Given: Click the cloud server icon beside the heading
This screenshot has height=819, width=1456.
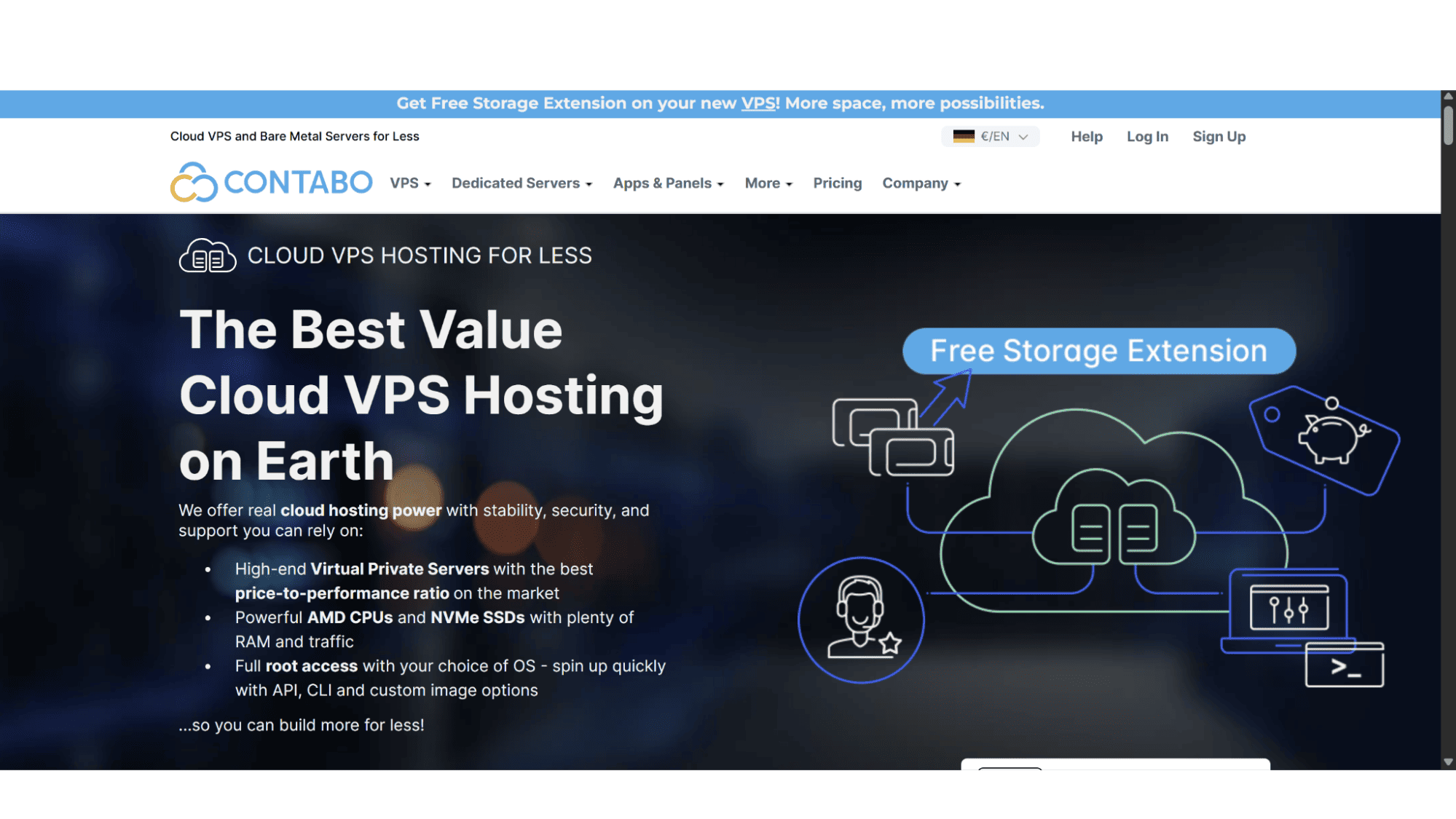Looking at the screenshot, I should coord(208,256).
